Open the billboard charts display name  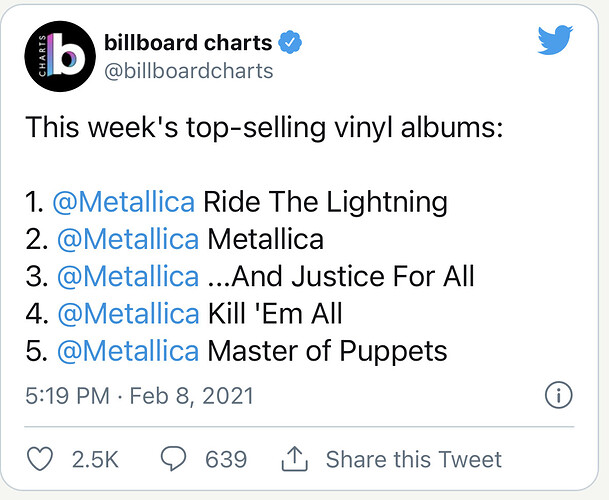pyautogui.click(x=188, y=42)
